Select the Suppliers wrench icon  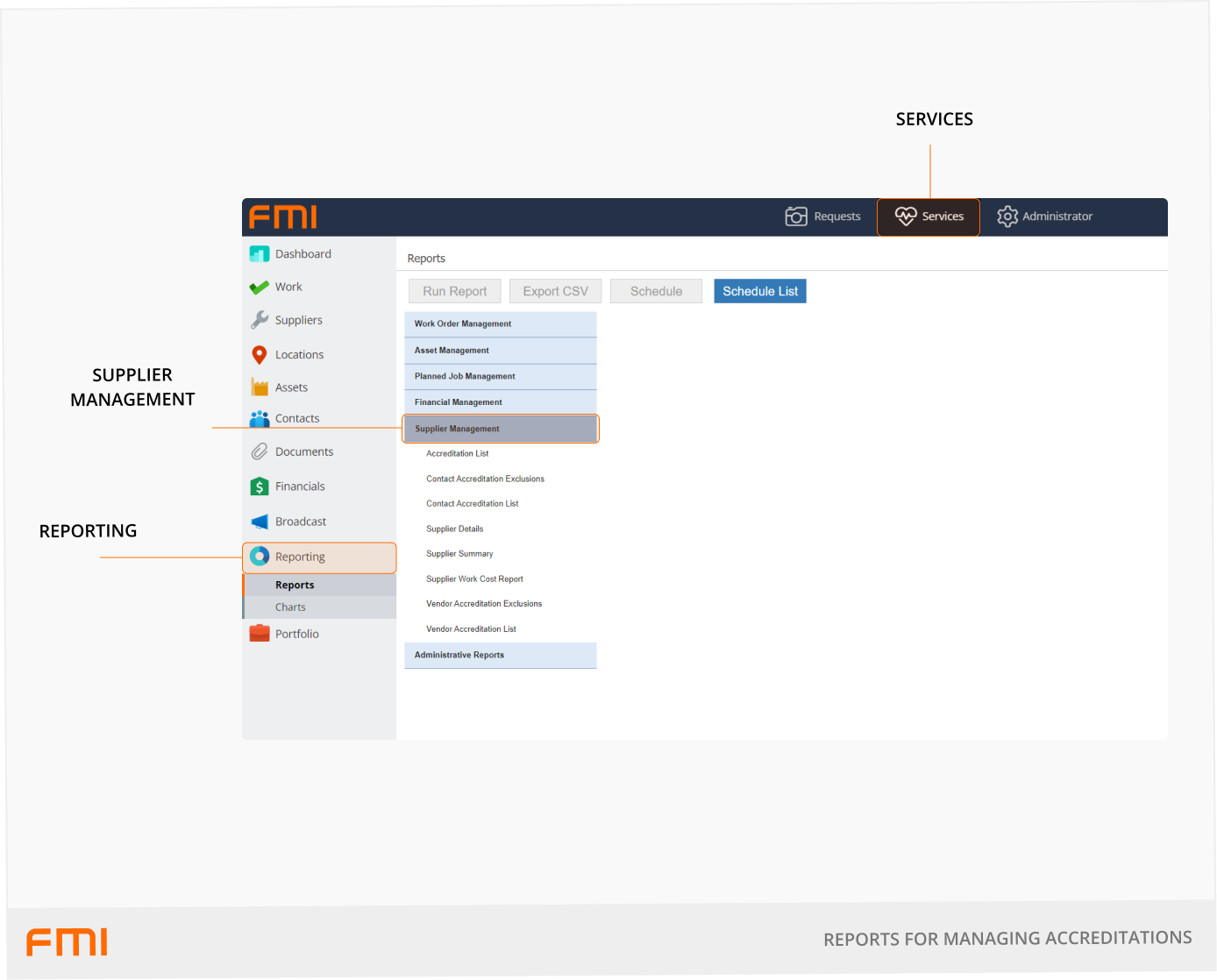point(260,320)
